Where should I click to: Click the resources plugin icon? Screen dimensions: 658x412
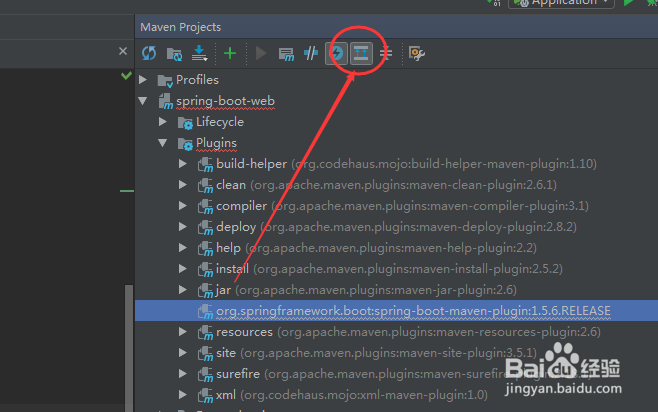click(x=205, y=332)
